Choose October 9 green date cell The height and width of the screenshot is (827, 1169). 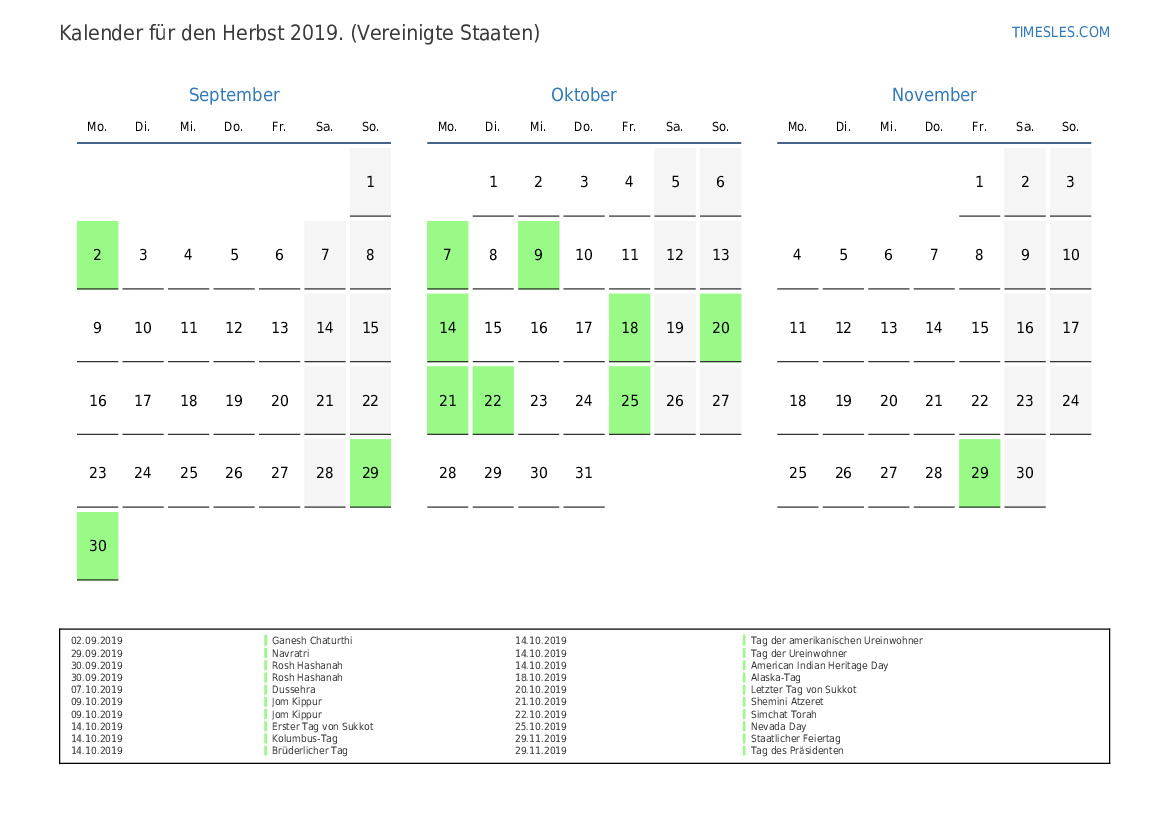tap(538, 255)
